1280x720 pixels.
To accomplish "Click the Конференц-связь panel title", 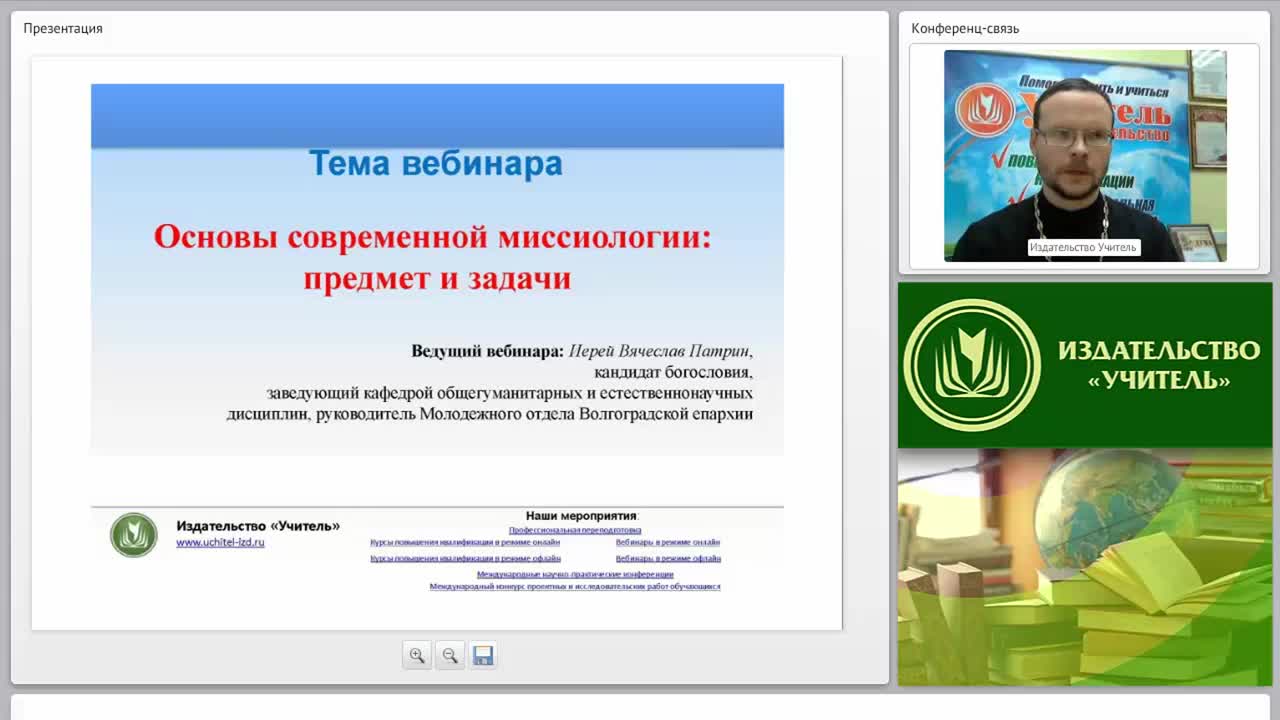I will (x=965, y=28).
